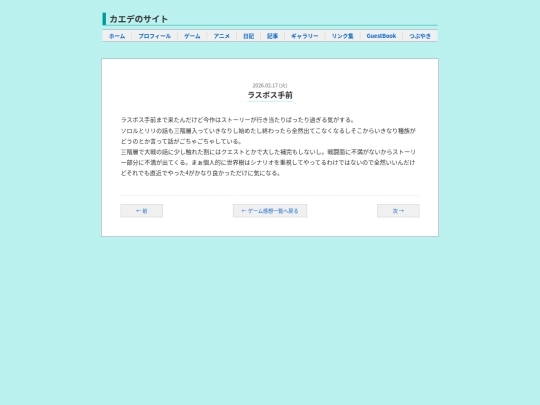The width and height of the screenshot is (540, 405).
Task: Open the 日記 page
Action: [249, 36]
